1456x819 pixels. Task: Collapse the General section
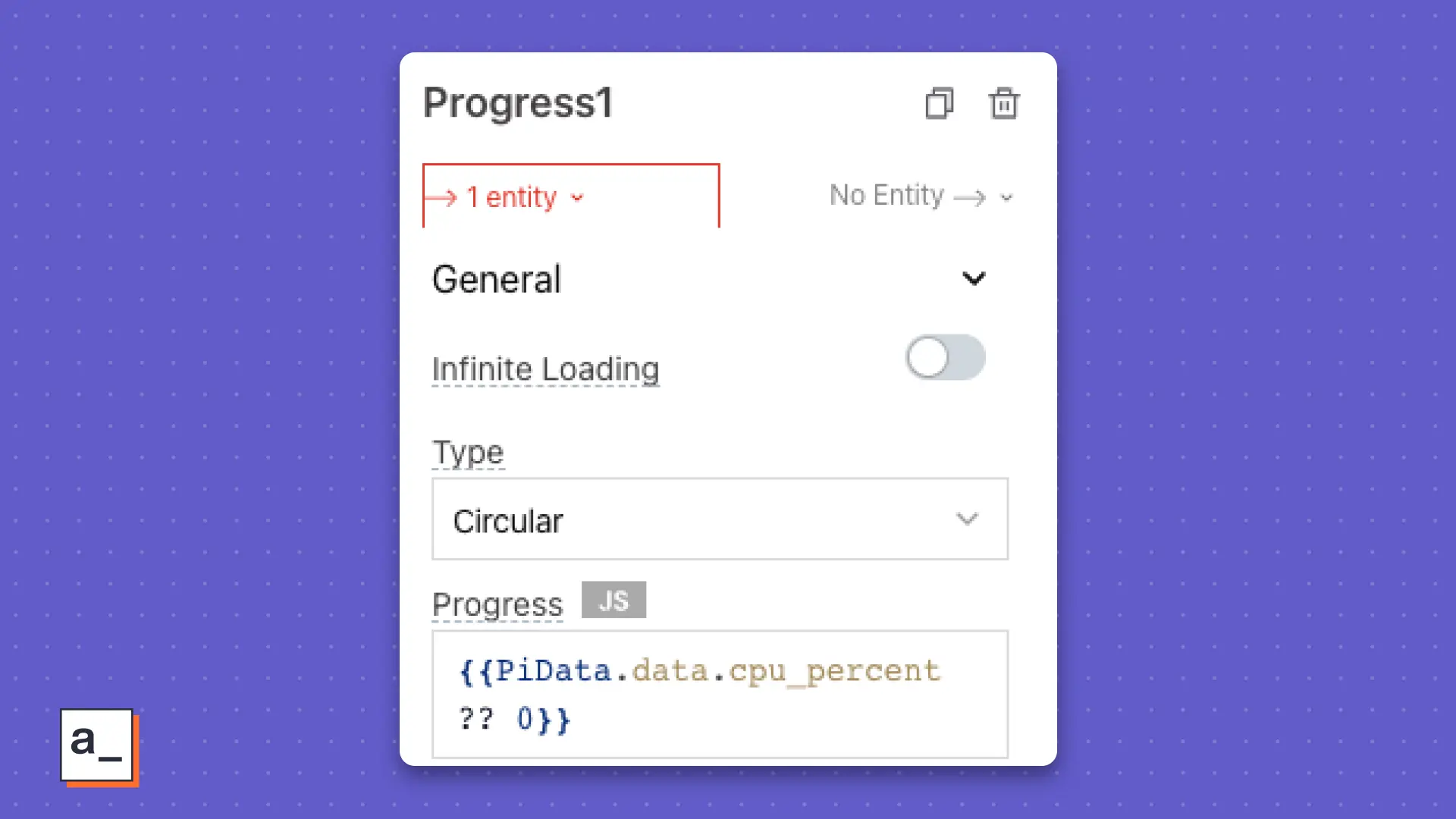tap(974, 278)
